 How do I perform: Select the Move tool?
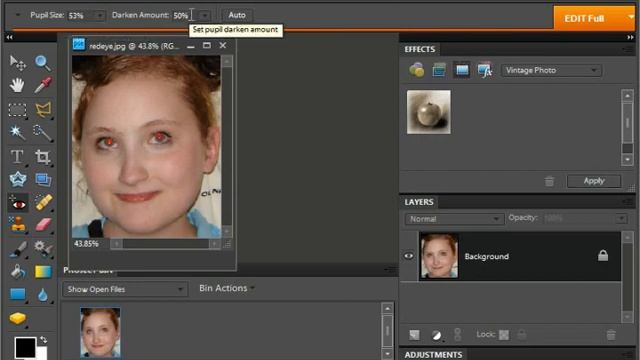click(x=17, y=62)
